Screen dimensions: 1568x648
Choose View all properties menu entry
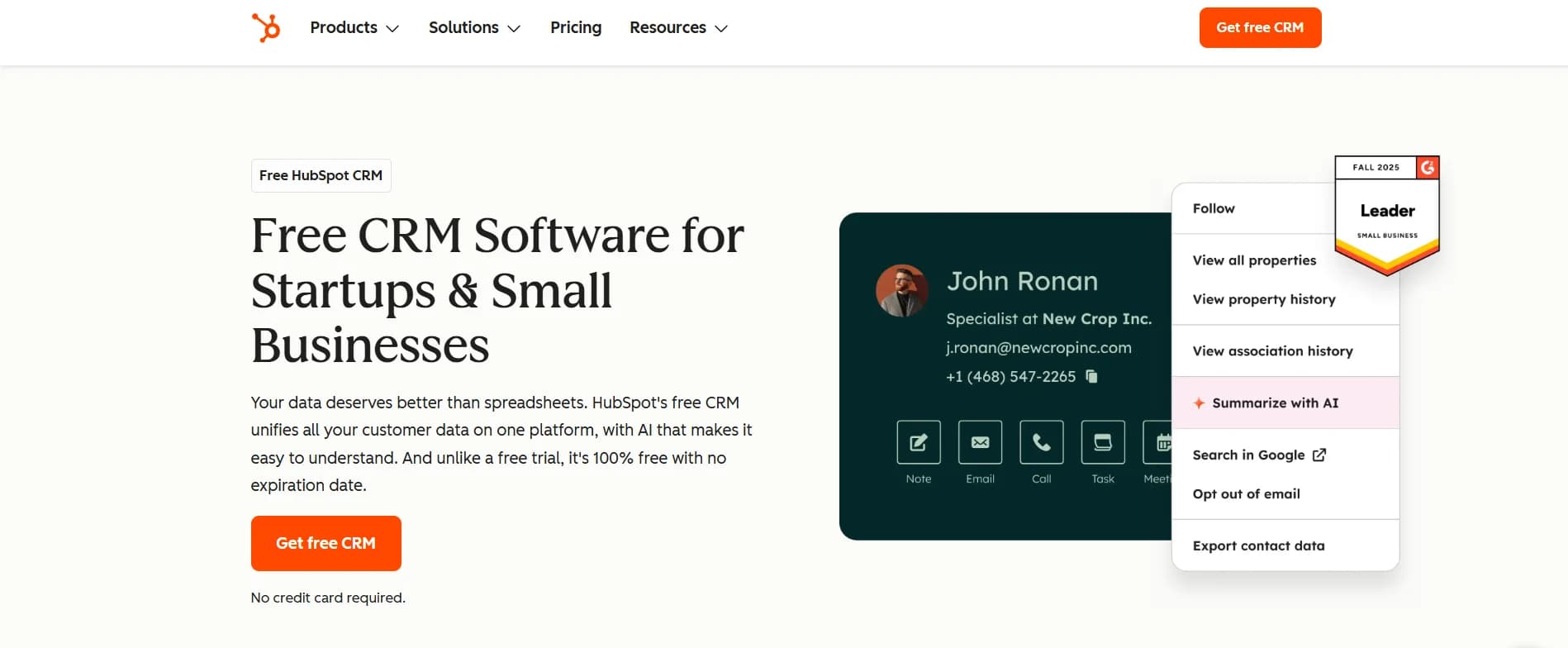click(1254, 260)
